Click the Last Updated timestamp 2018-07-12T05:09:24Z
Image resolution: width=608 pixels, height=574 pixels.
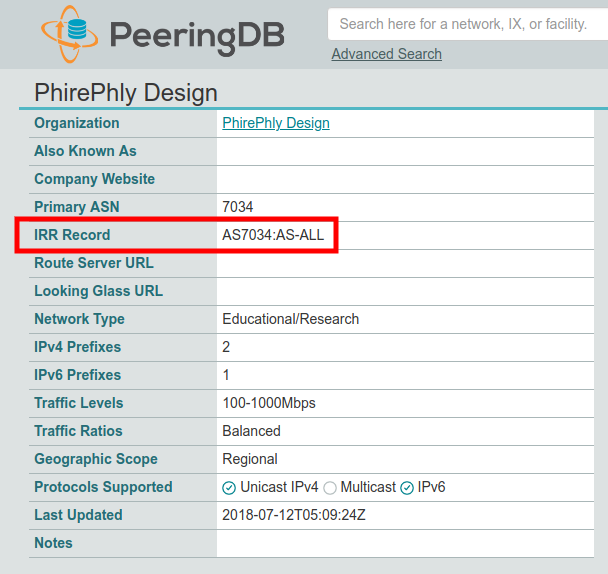[294, 515]
